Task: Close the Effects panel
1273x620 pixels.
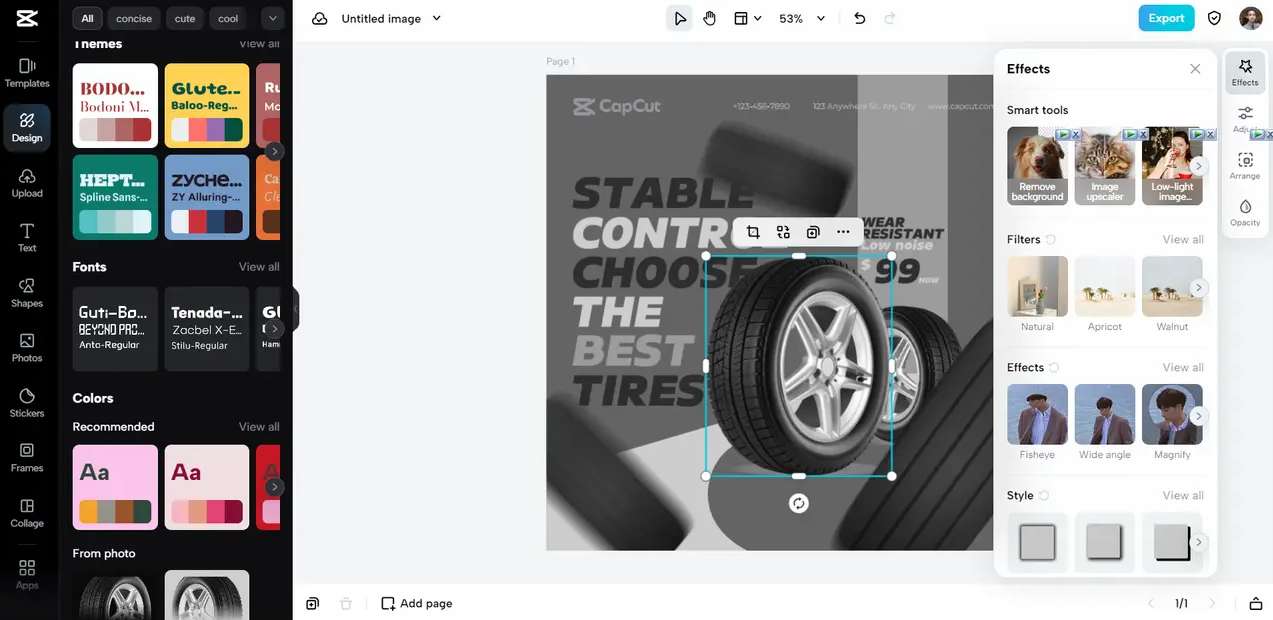Action: [x=1195, y=69]
